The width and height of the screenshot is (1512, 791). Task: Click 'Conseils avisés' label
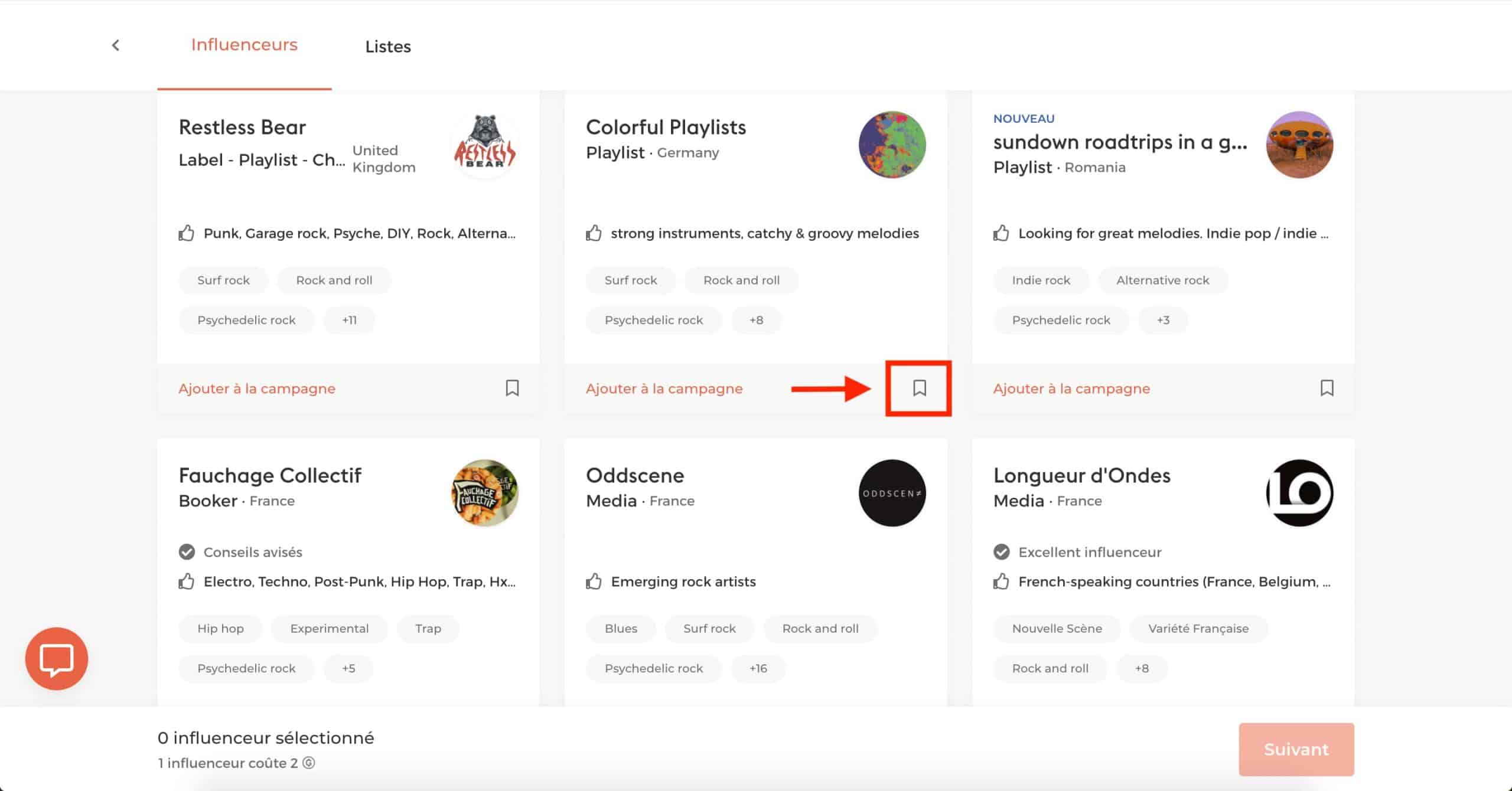253,552
